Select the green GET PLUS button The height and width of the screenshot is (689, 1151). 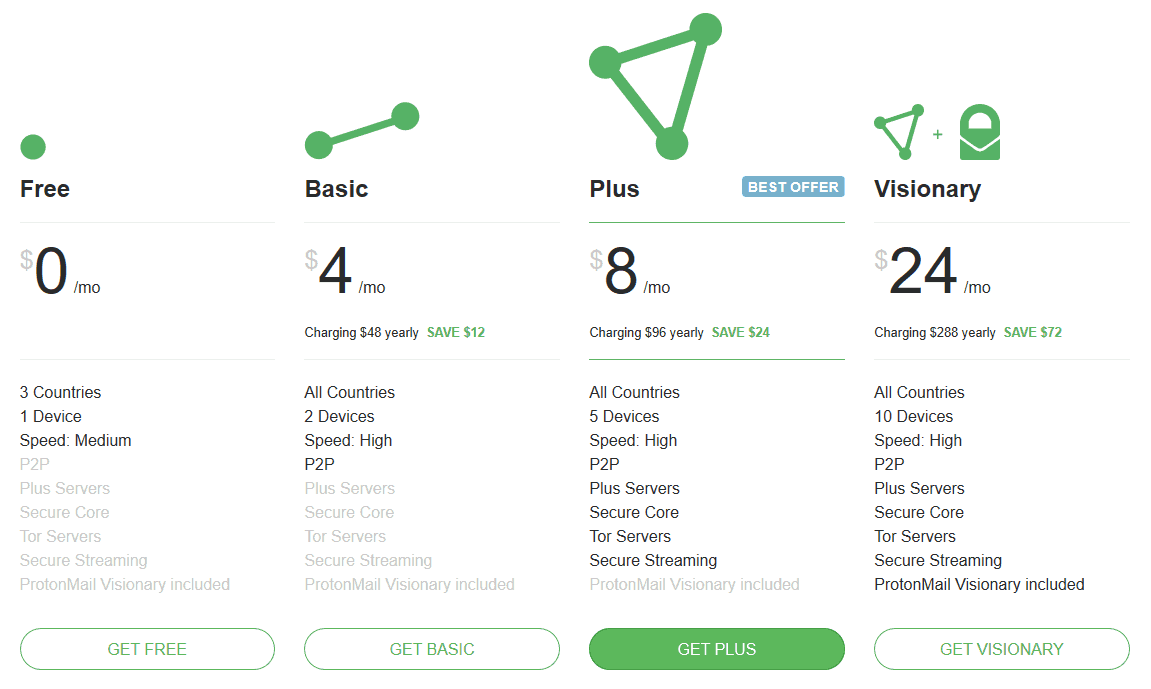coord(716,649)
